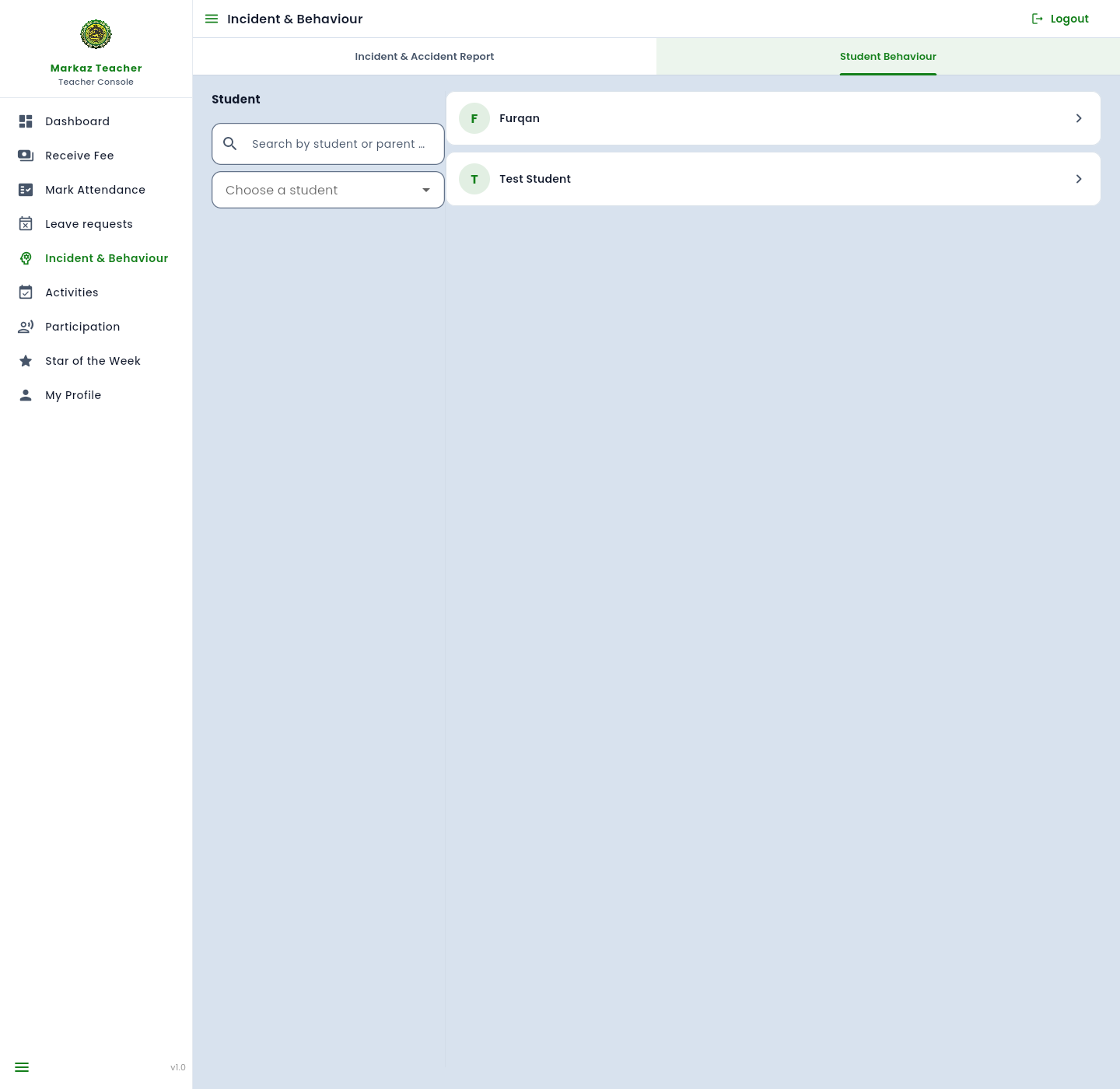
Task: Expand Test Student row with chevron arrow
Action: [x=1079, y=179]
